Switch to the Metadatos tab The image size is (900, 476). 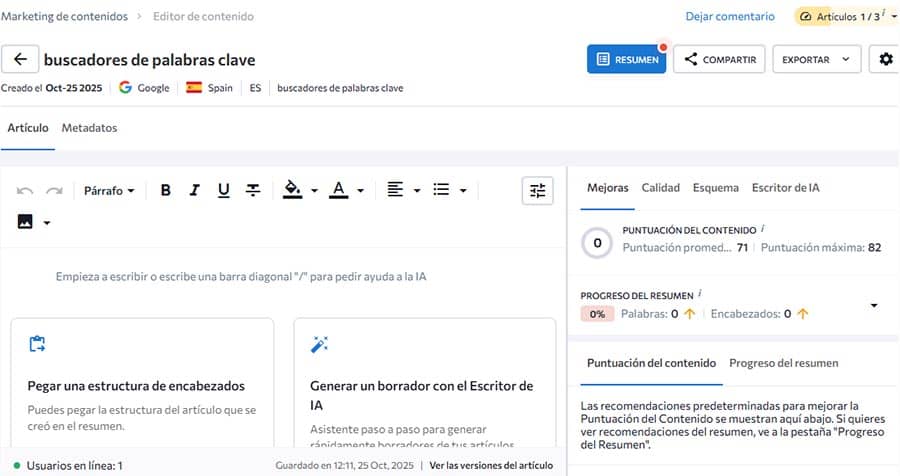click(x=89, y=128)
